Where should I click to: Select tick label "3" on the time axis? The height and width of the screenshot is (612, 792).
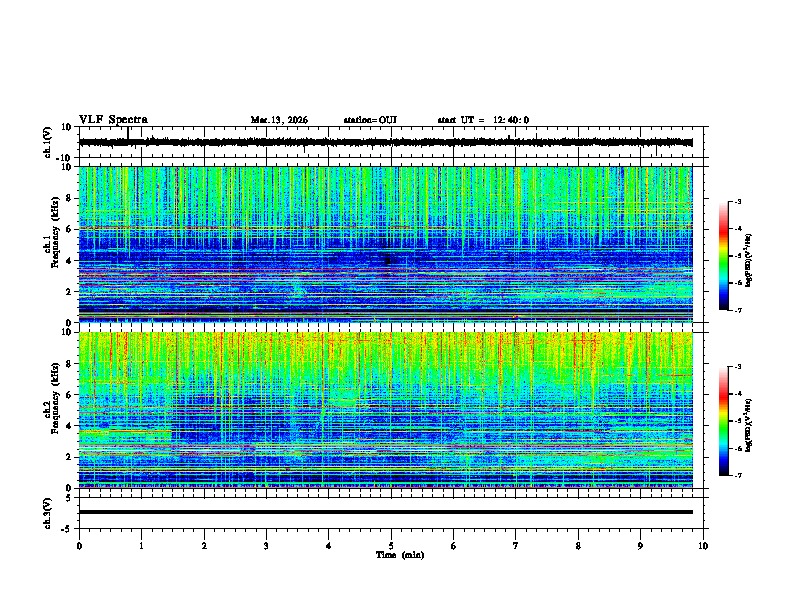point(266,546)
